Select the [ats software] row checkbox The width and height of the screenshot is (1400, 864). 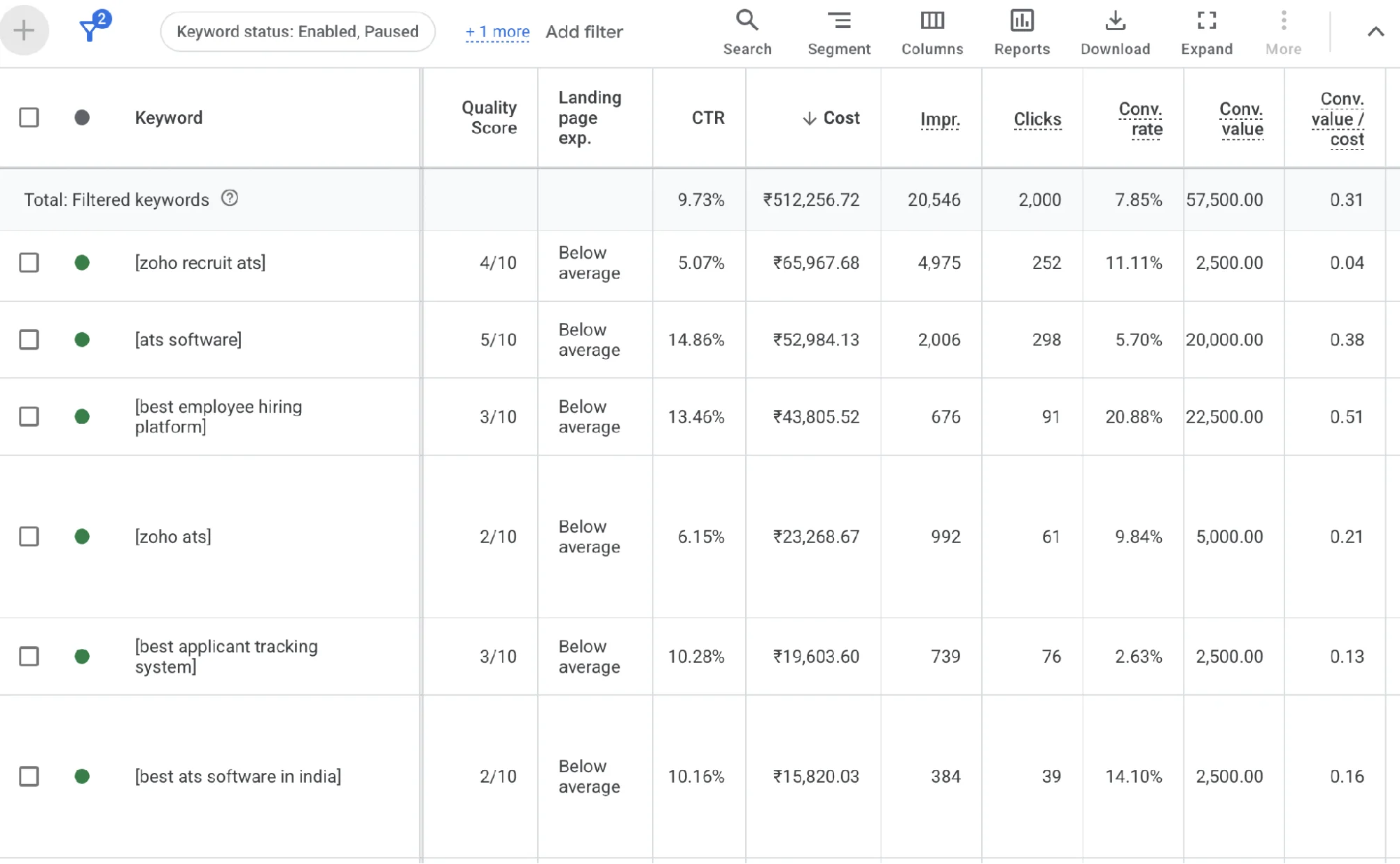[x=29, y=340]
